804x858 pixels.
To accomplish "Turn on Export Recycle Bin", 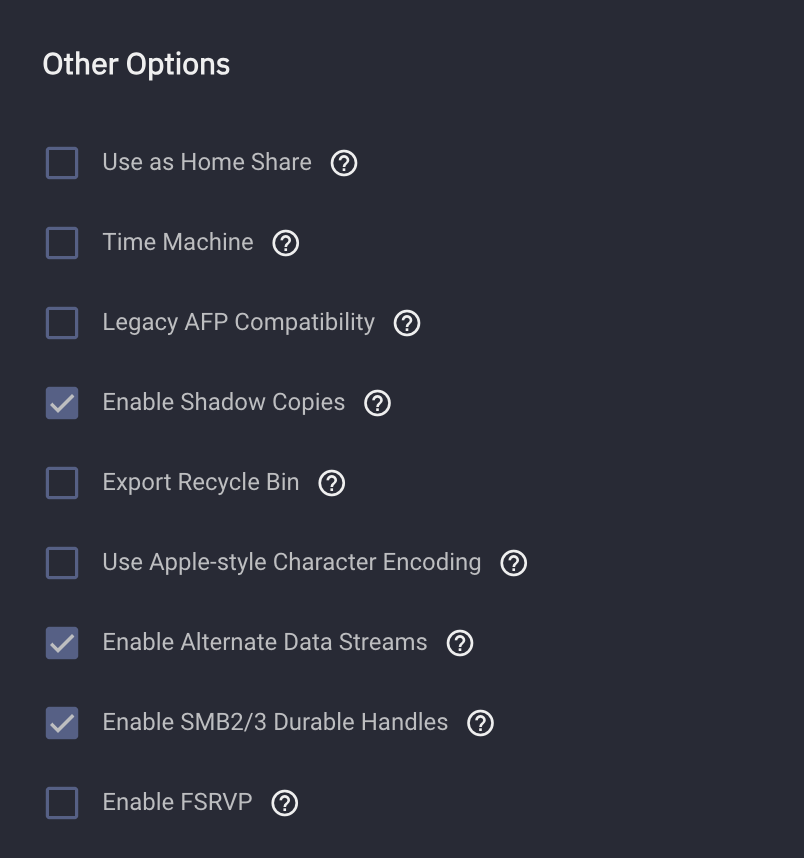I will tap(61, 483).
